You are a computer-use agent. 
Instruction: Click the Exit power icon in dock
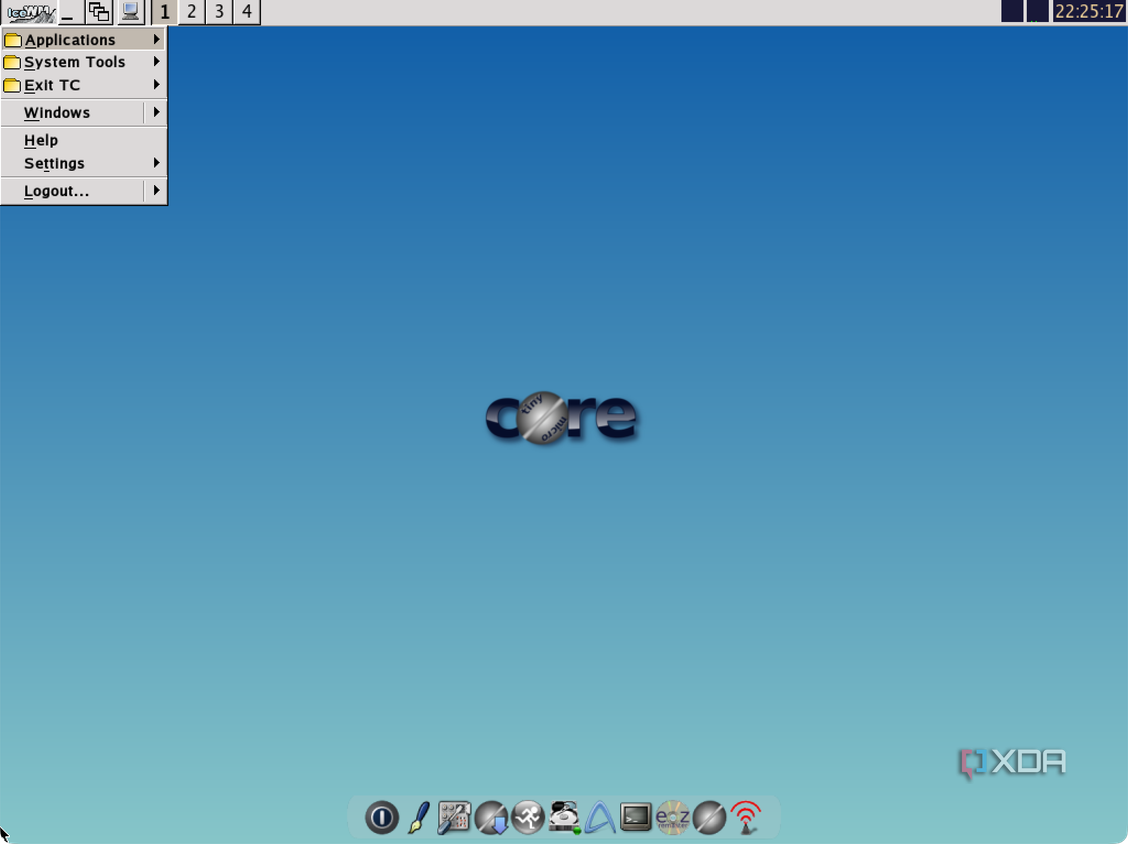(x=382, y=817)
